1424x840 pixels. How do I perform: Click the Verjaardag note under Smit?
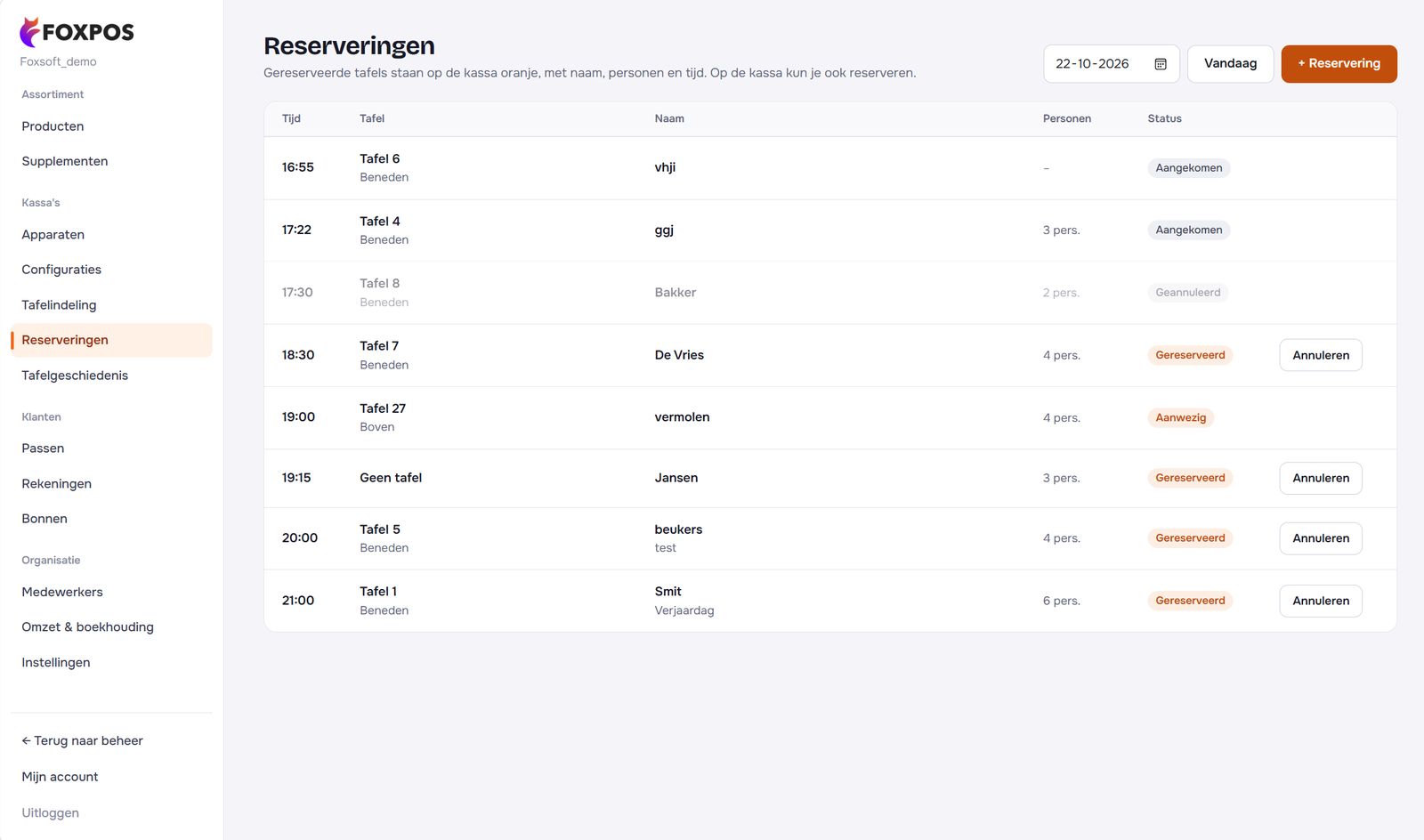(x=684, y=610)
